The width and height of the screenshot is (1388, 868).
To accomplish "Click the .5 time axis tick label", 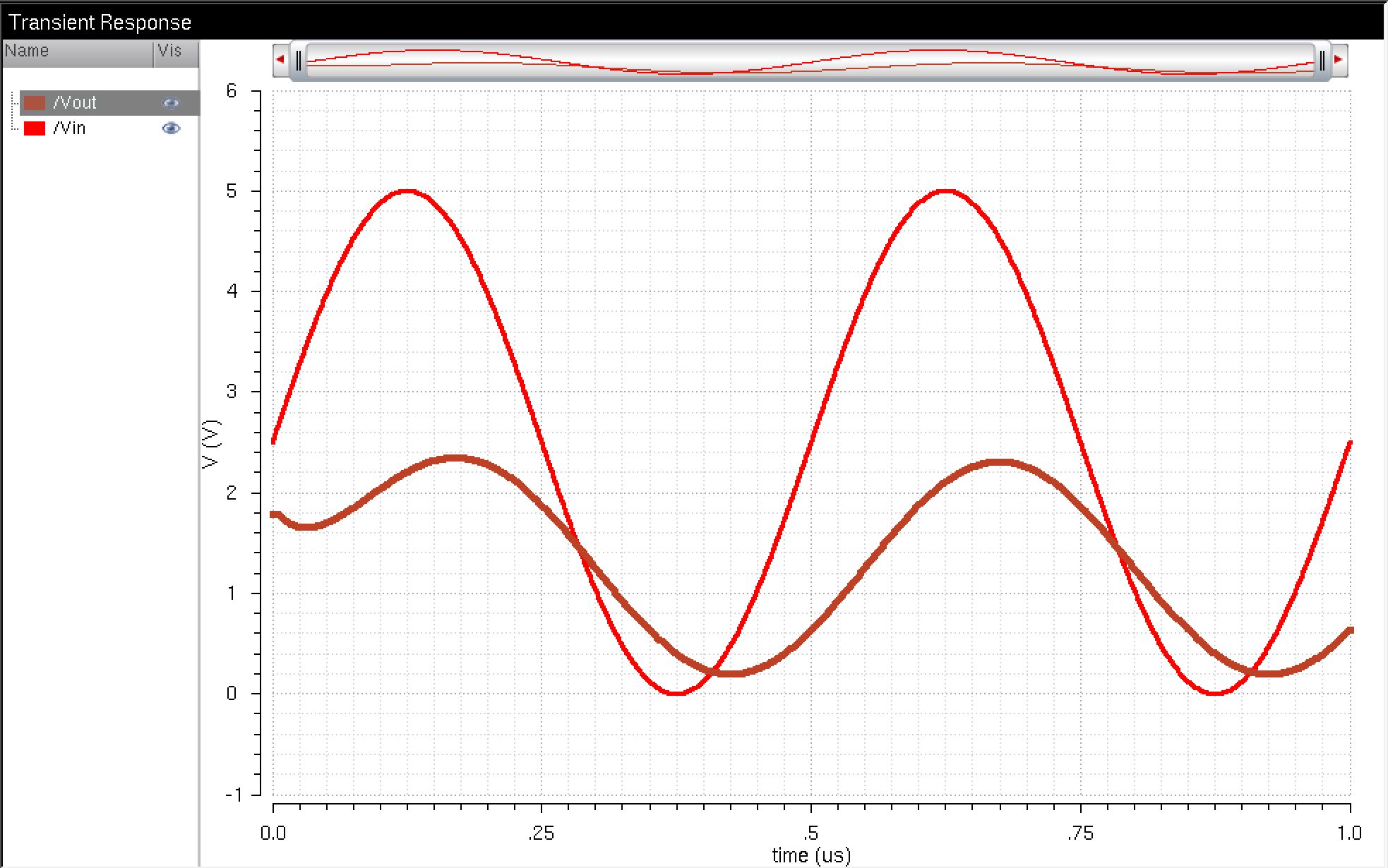I will coord(811,833).
